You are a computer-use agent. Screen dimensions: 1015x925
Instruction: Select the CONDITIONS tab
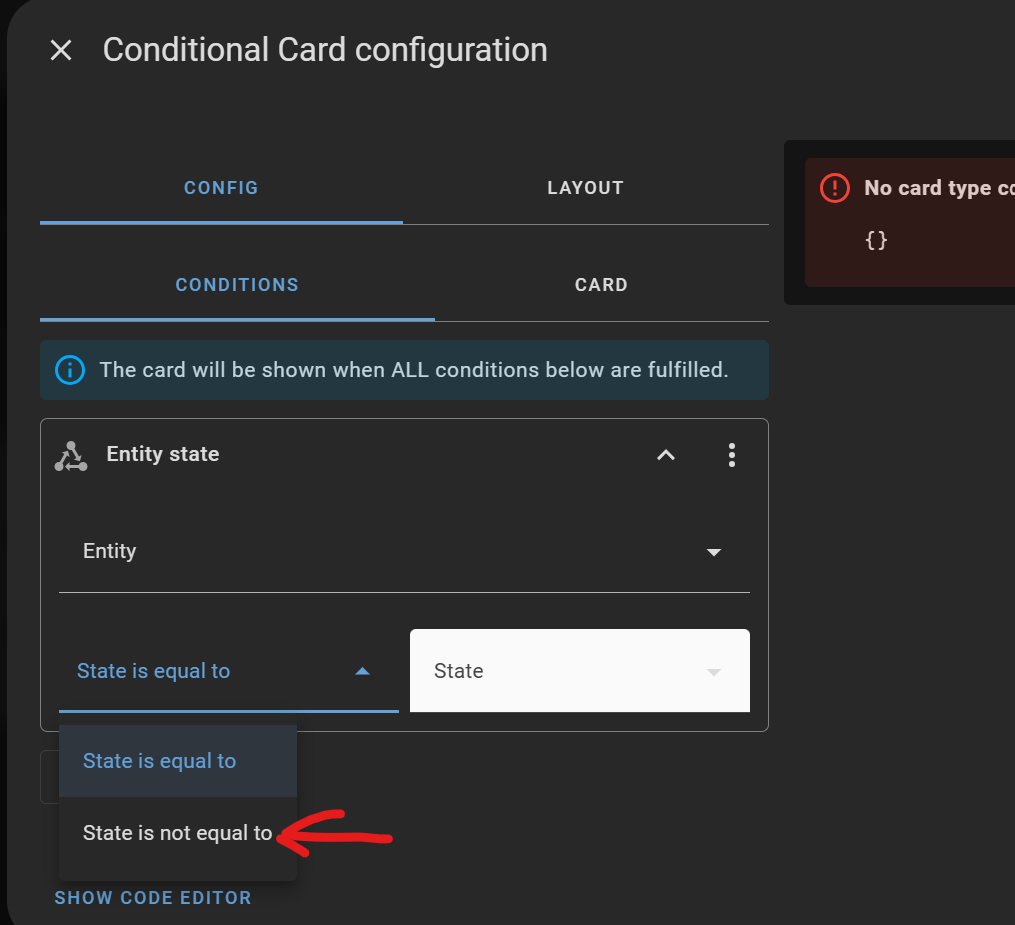point(237,284)
